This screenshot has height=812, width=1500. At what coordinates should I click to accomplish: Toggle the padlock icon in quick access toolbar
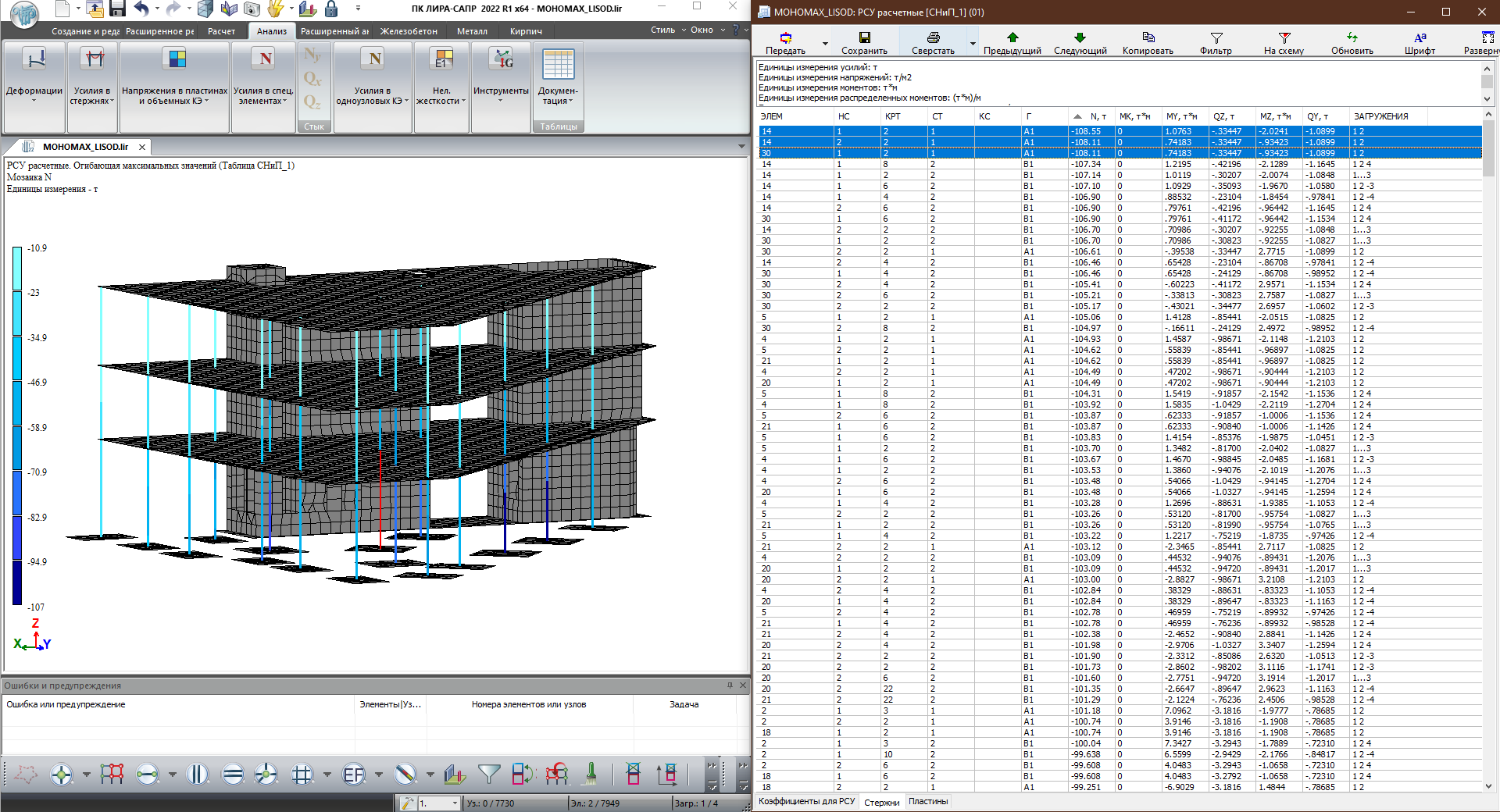(331, 9)
